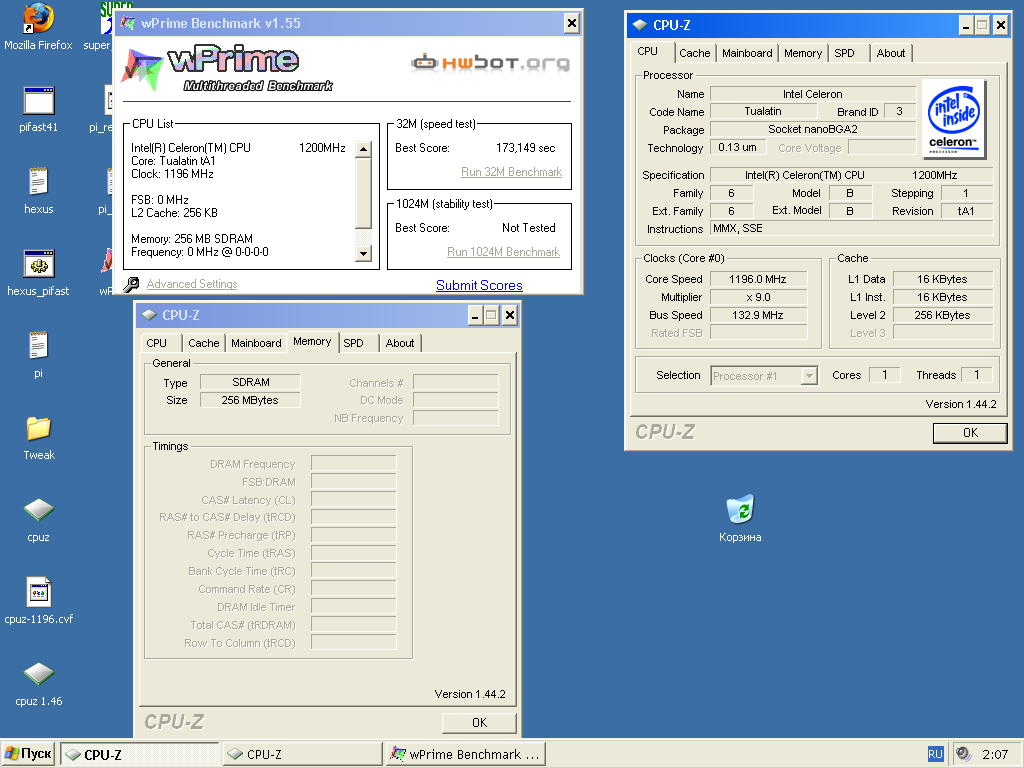Open the Tweak folder icon
The height and width of the screenshot is (768, 1024).
(x=39, y=438)
